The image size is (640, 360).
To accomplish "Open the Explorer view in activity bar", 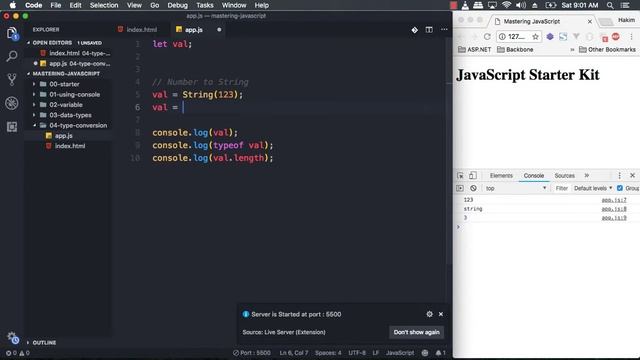I will click(x=12, y=33).
